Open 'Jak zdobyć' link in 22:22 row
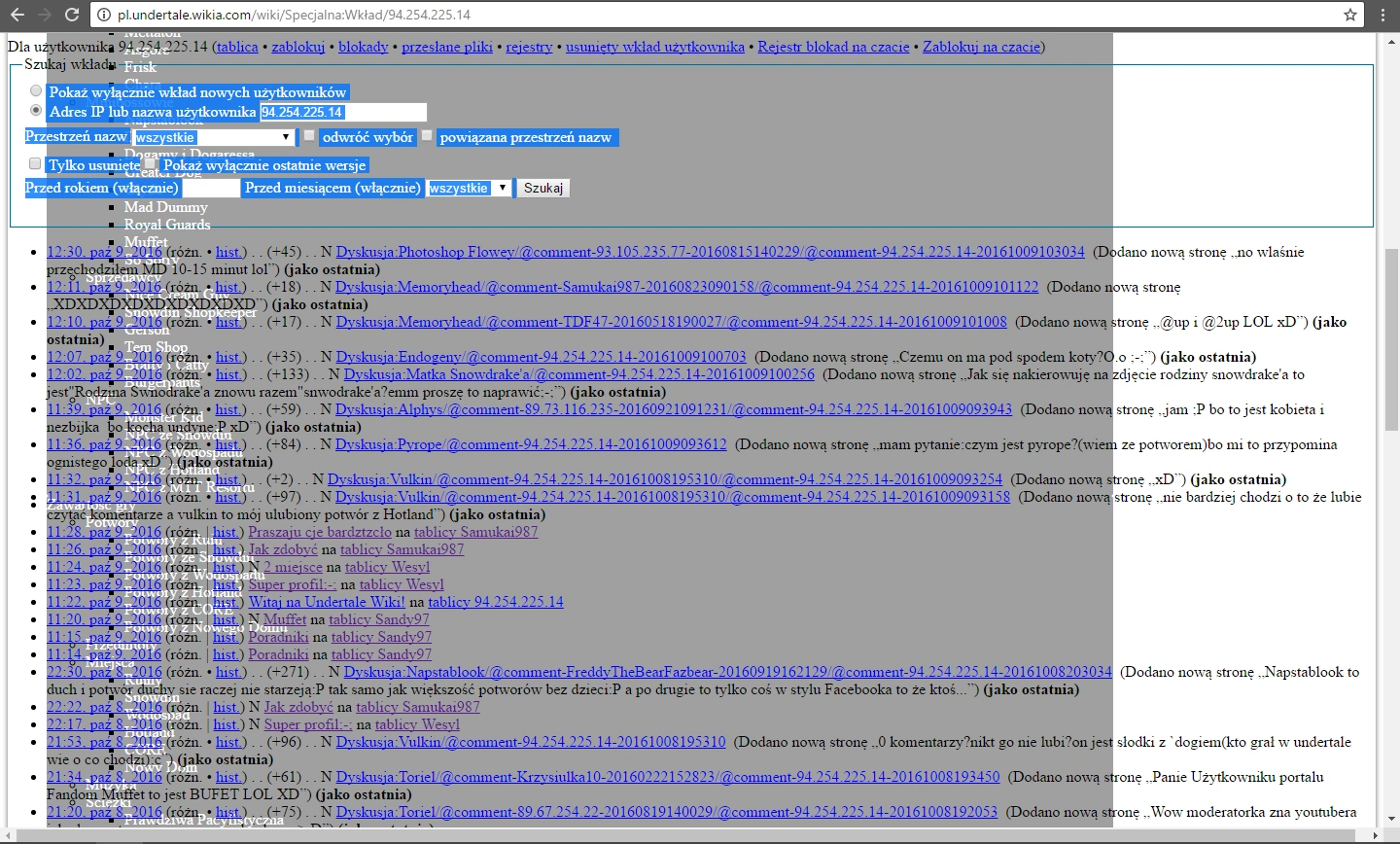Viewport: 1400px width, 844px height. pos(298,707)
